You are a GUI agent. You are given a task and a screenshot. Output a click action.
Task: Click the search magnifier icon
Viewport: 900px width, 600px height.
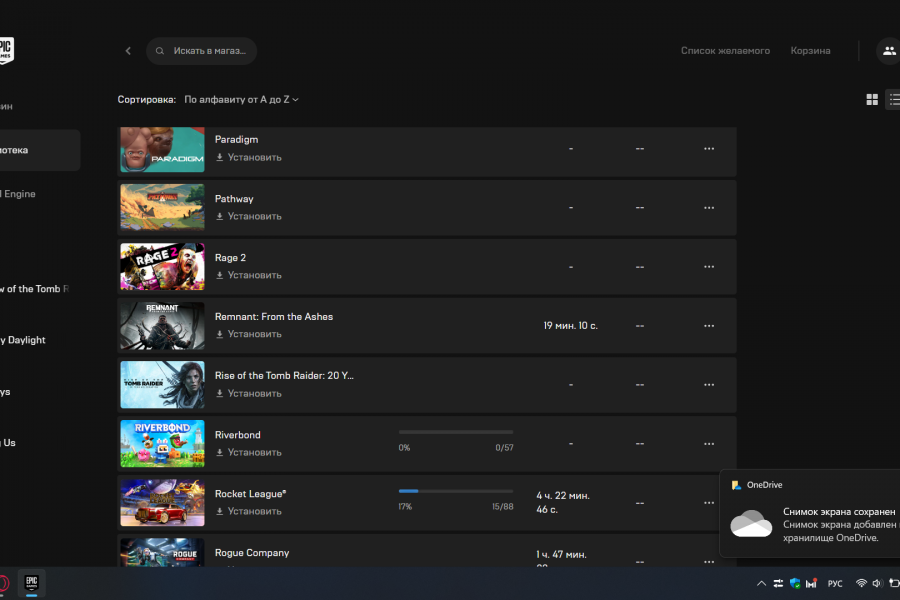coord(160,51)
